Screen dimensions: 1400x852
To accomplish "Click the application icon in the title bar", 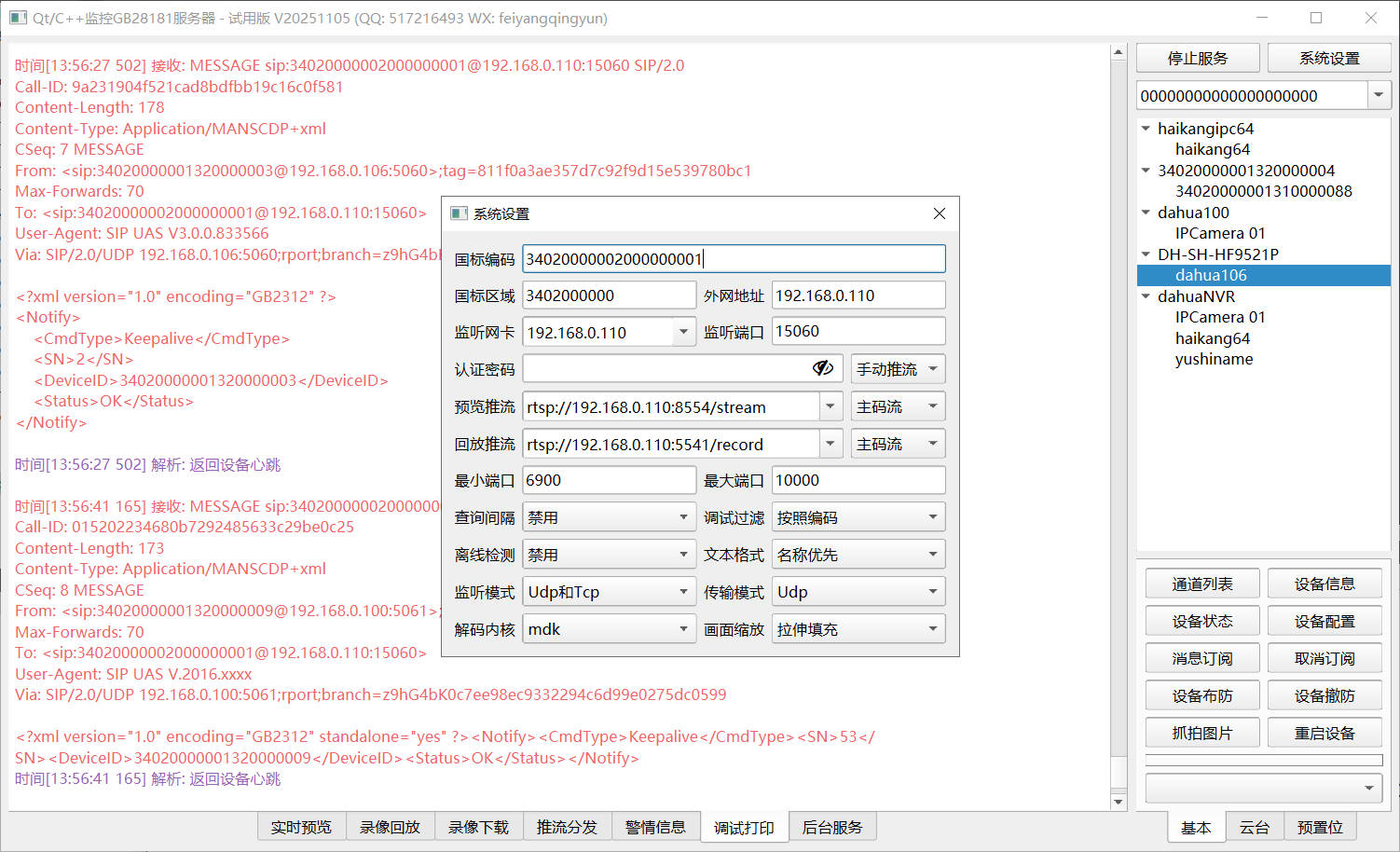I will [x=18, y=18].
